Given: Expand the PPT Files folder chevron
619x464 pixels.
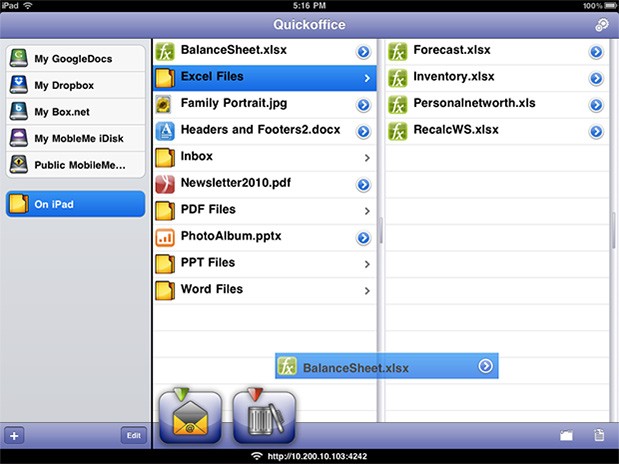Looking at the screenshot, I should click(x=367, y=265).
